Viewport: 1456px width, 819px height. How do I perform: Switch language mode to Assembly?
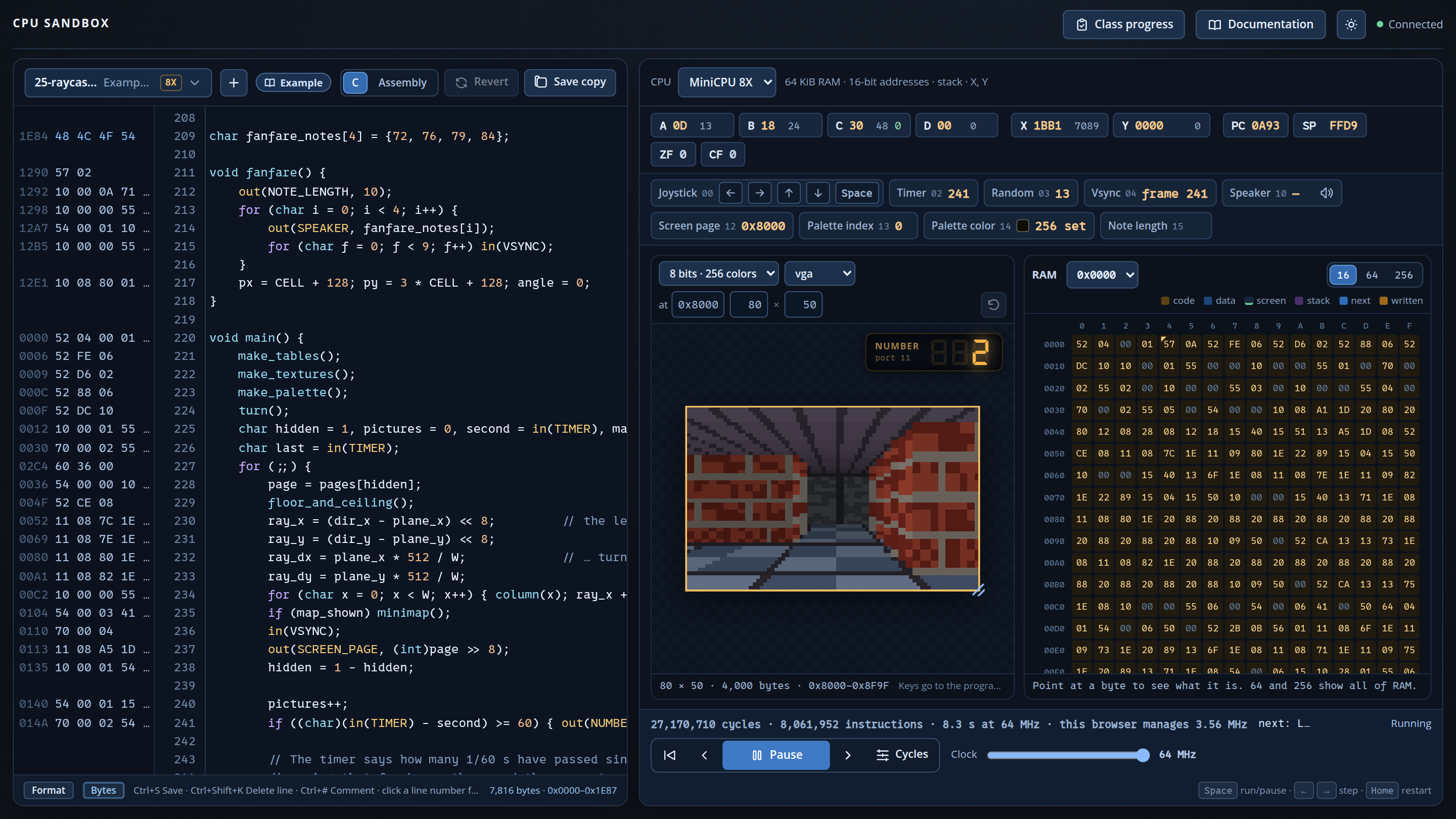[x=402, y=82]
